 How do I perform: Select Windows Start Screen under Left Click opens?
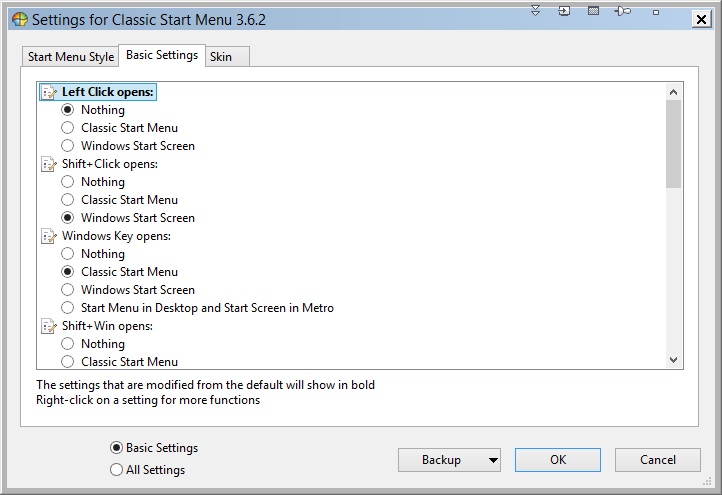pos(68,146)
